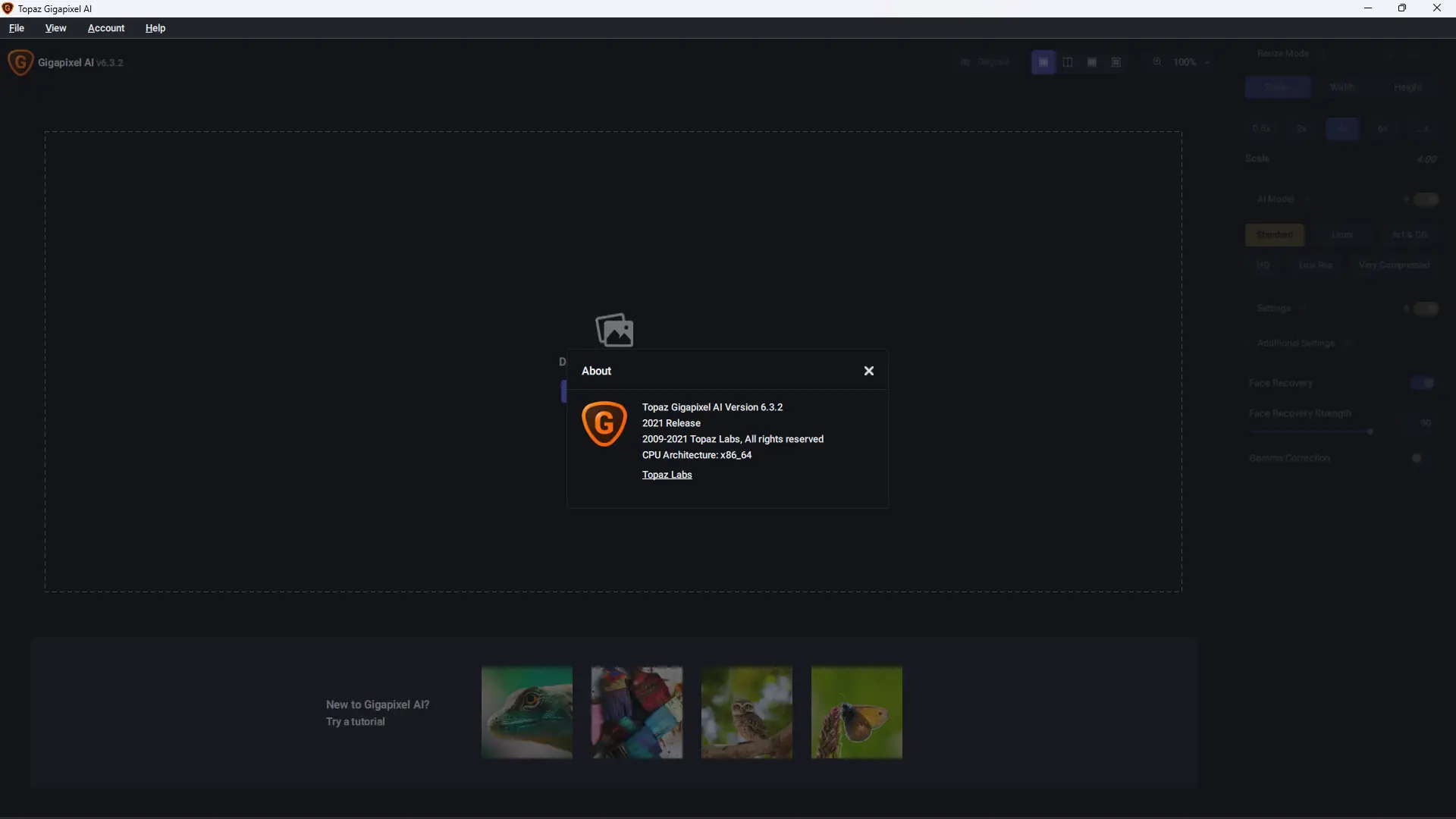The width and height of the screenshot is (1456, 819).
Task: Open the Help menu
Action: [x=155, y=28]
